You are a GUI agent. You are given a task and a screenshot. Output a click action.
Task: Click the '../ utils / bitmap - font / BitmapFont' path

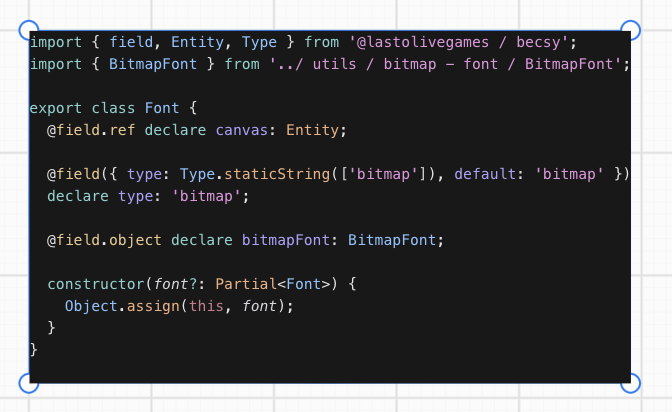point(445,64)
